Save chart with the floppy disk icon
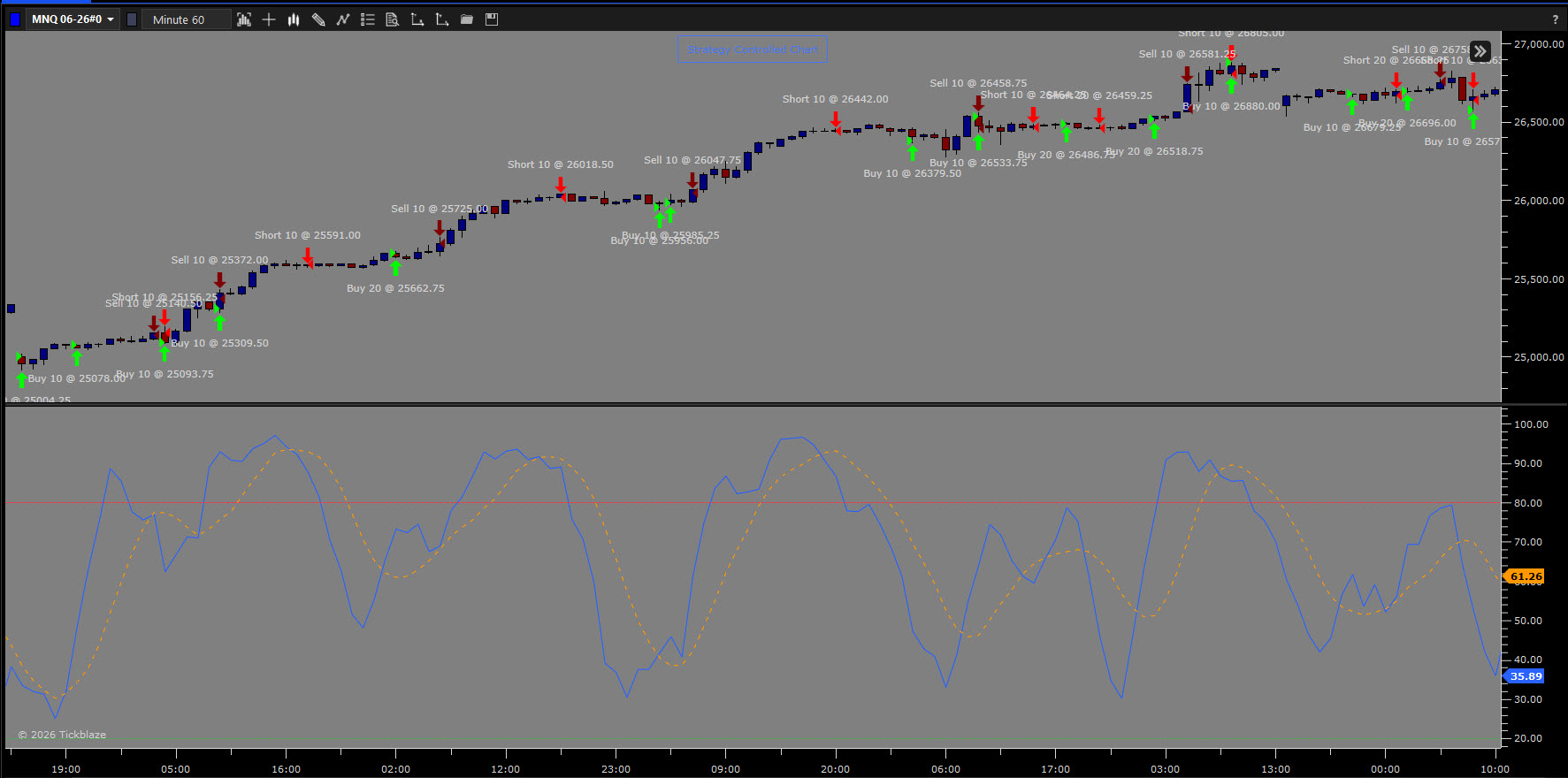The image size is (1568, 778). click(492, 19)
